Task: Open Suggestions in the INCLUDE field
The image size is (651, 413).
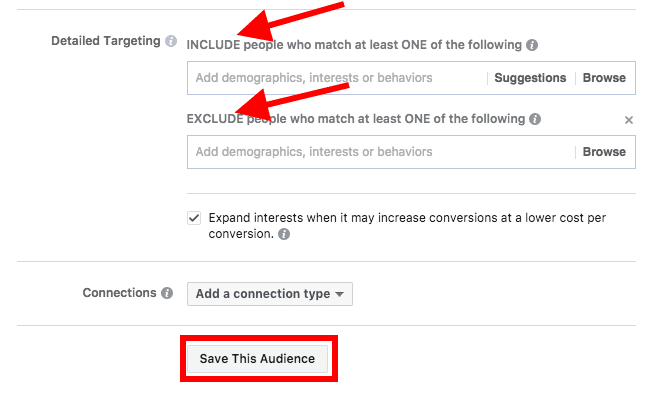Action: 530,78
